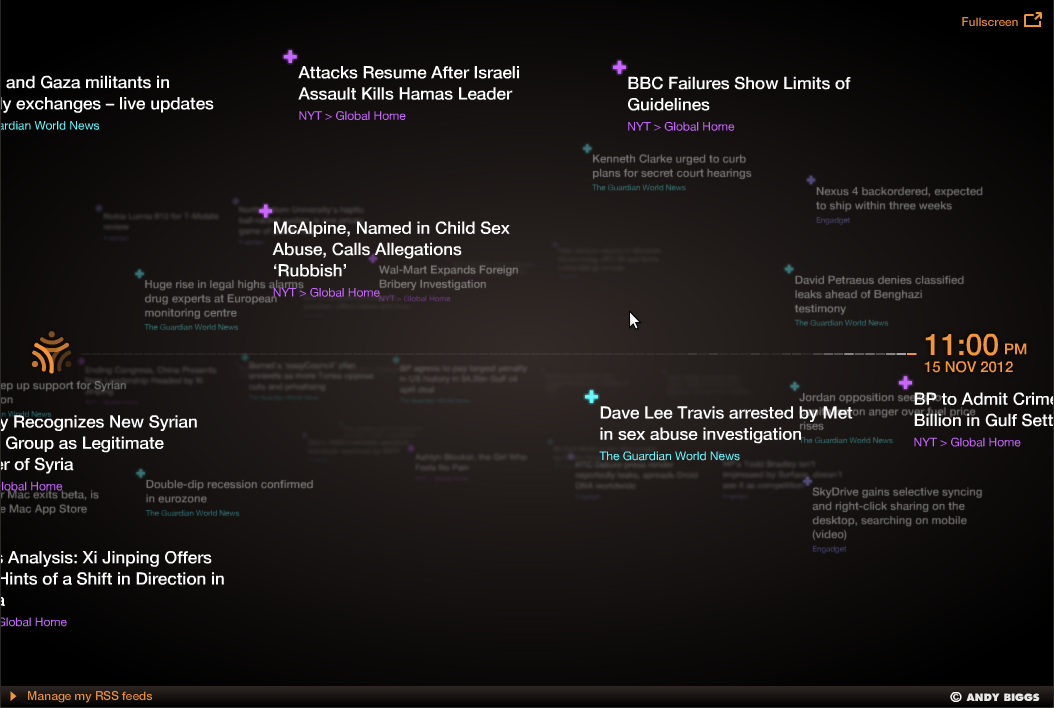Open McAlpine Calls Allegations Rubbish headline

pyautogui.click(x=391, y=249)
